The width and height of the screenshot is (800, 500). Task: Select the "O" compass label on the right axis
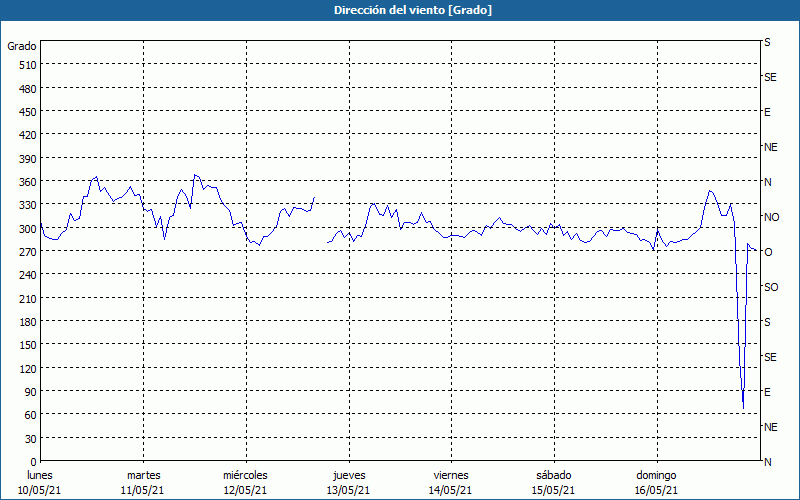[768, 252]
